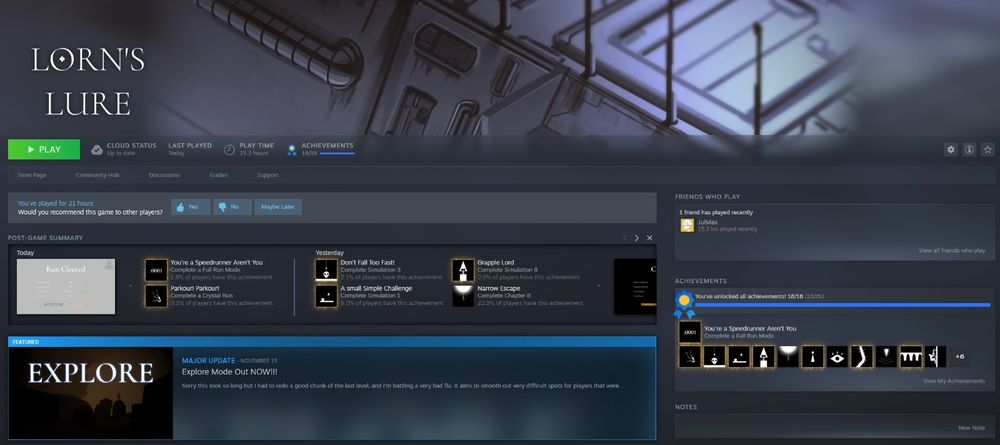This screenshot has height=445, width=1000.
Task: Launch the game with the green Play button
Action: [44, 149]
